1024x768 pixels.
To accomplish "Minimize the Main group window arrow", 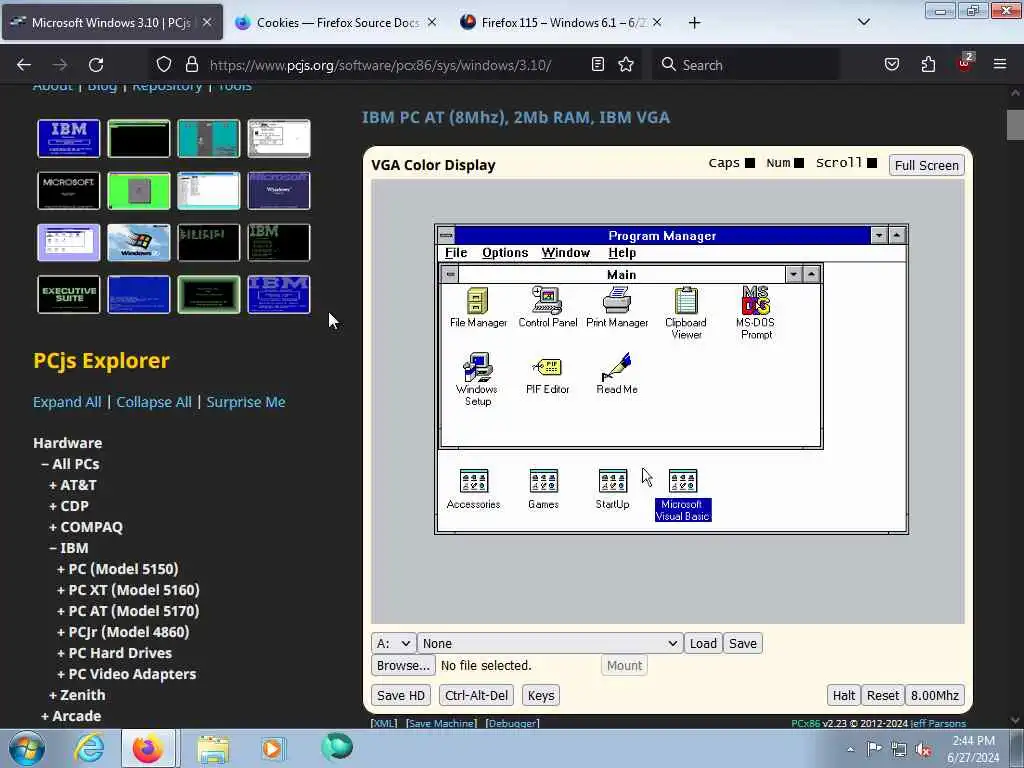I will [793, 274].
